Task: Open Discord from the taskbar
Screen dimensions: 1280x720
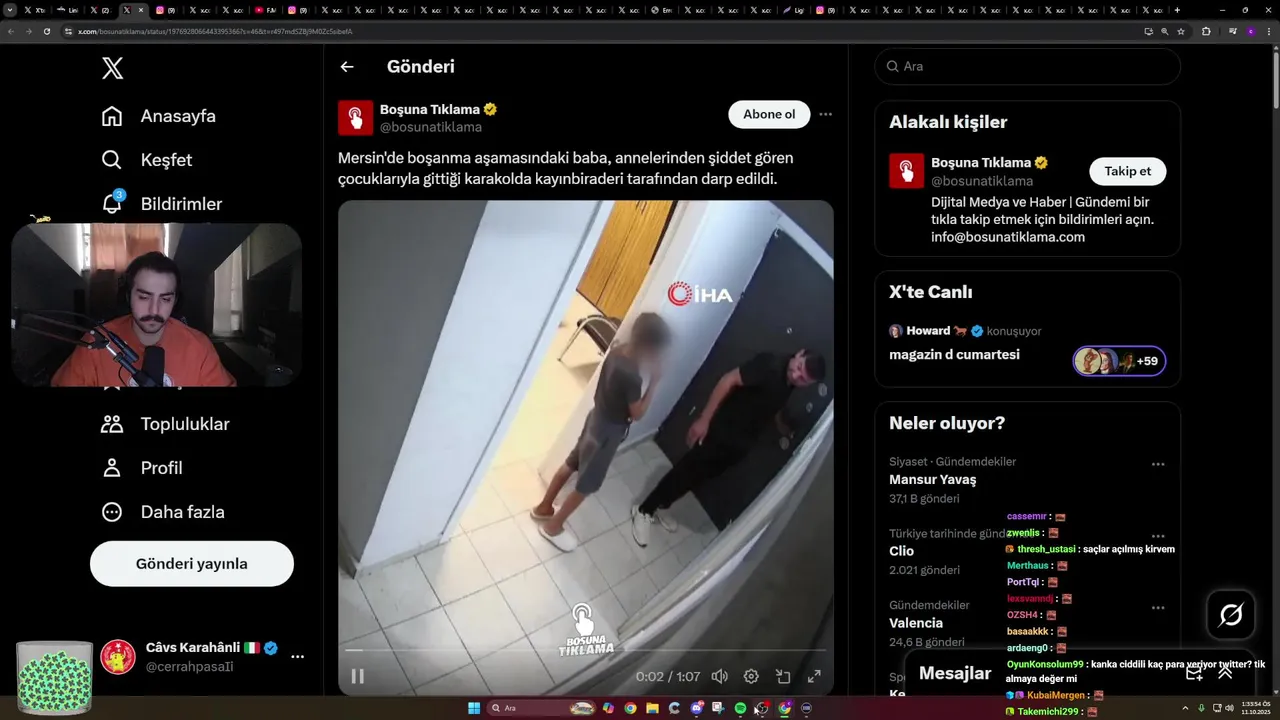Action: coord(696,708)
